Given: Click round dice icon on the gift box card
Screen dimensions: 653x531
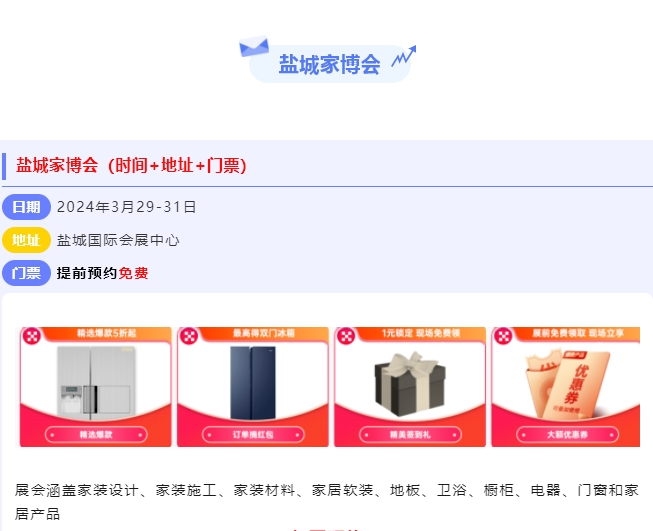Looking at the screenshot, I should (346, 337).
